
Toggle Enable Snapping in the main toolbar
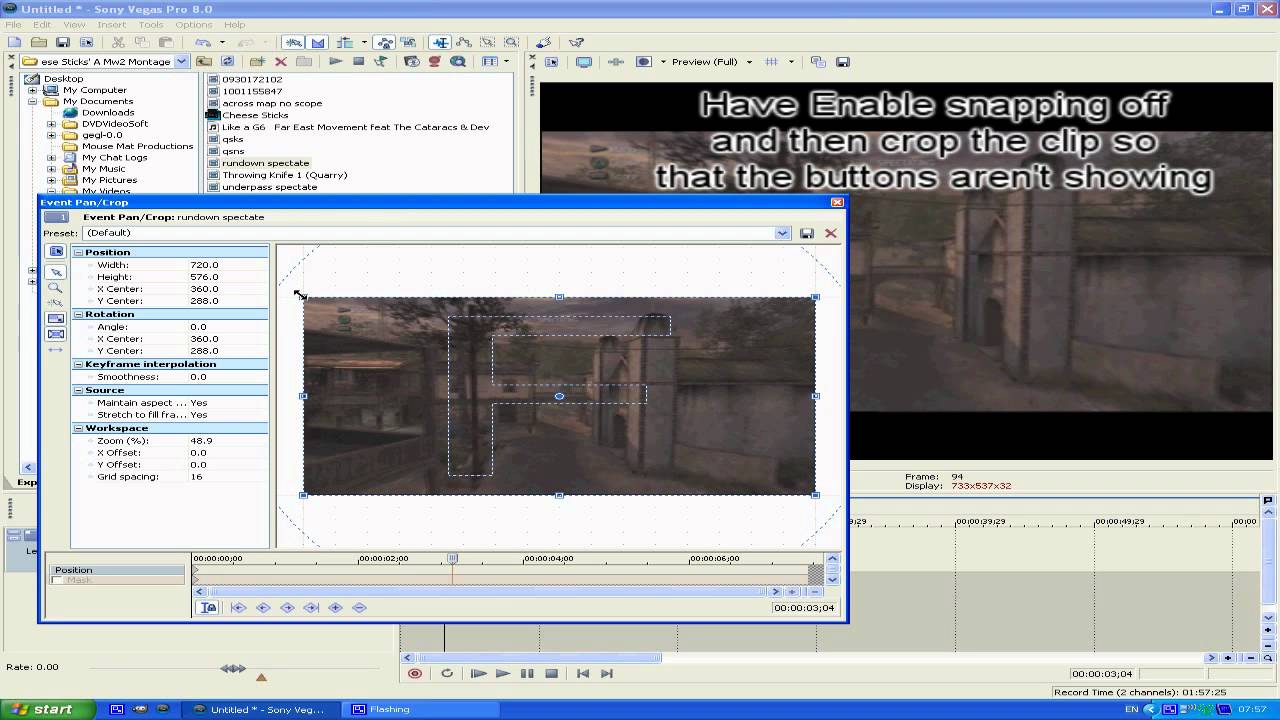pyautogui.click(x=294, y=42)
